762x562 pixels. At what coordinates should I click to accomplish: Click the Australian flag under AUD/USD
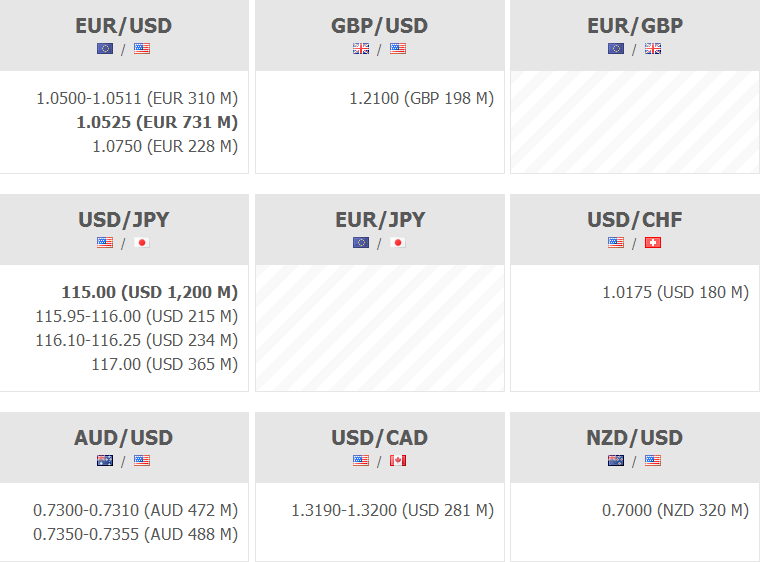click(105, 460)
